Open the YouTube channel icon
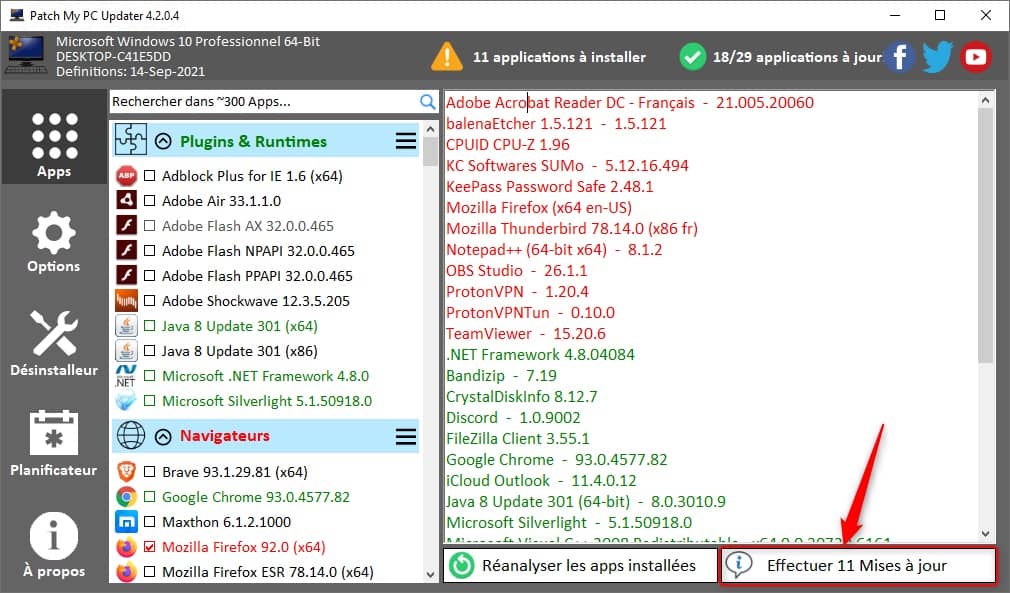 click(975, 57)
